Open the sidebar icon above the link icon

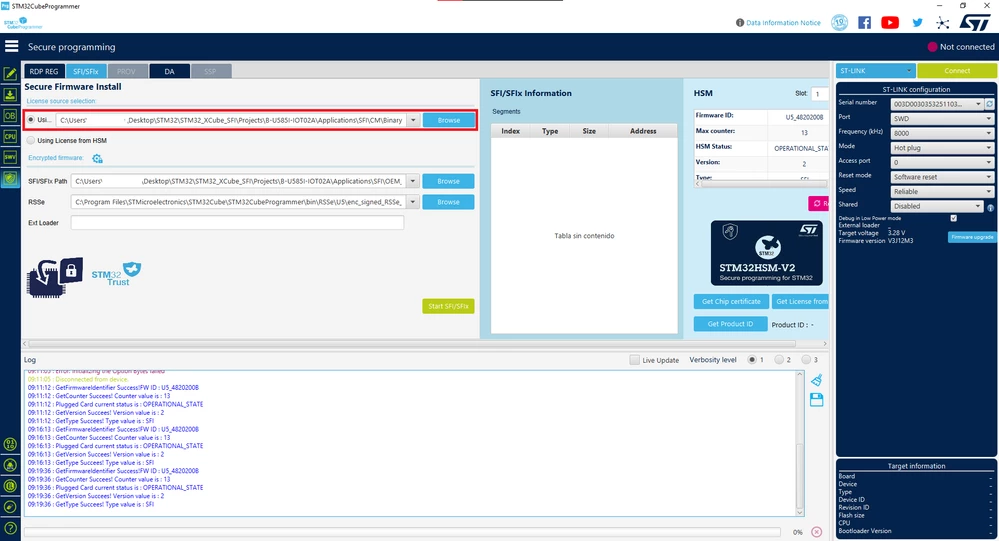pyautogui.click(x=10, y=486)
